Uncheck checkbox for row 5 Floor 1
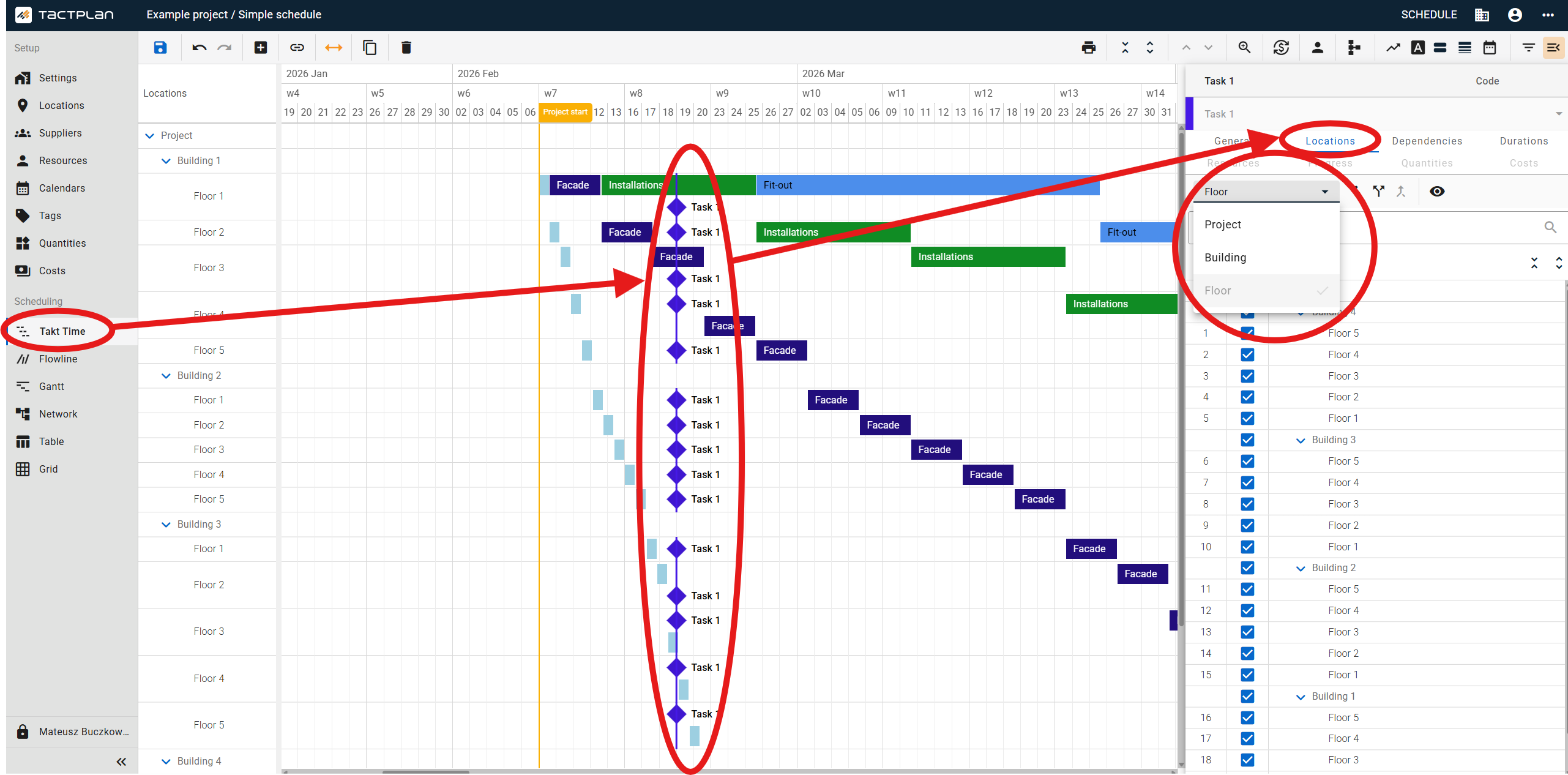Image resolution: width=1568 pixels, height=775 pixels. point(1247,419)
